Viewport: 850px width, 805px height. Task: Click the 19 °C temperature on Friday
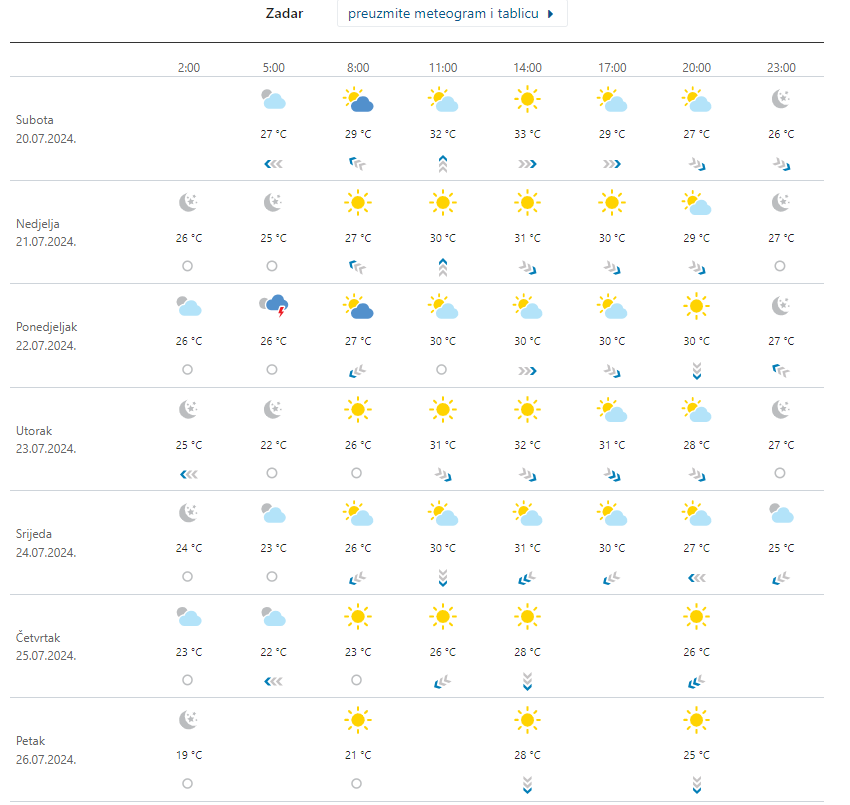click(189, 755)
